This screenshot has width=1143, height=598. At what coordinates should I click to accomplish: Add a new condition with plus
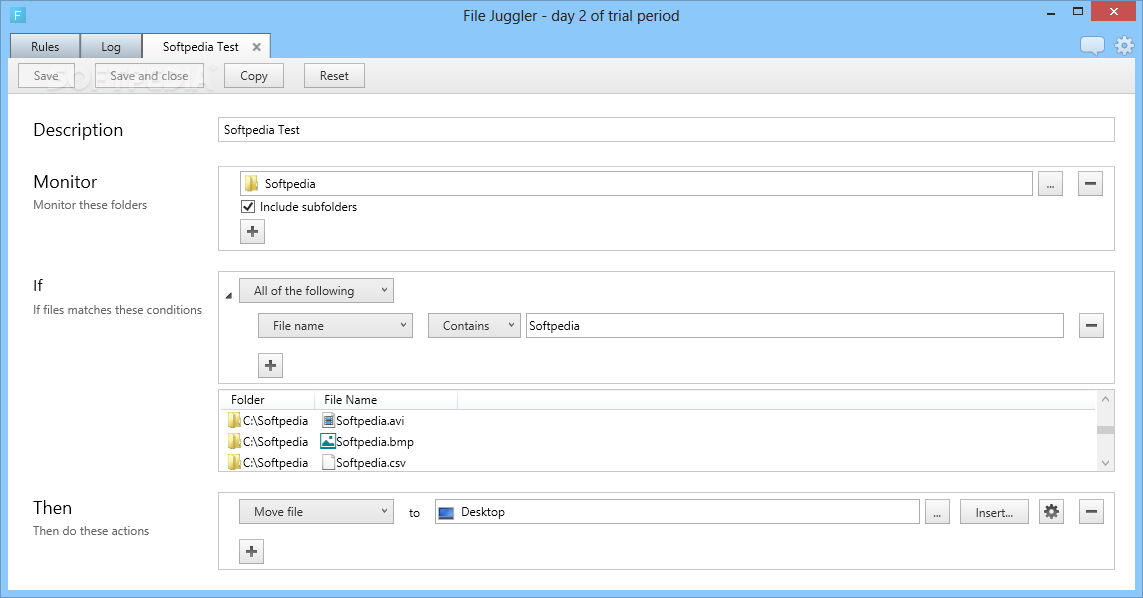point(270,365)
